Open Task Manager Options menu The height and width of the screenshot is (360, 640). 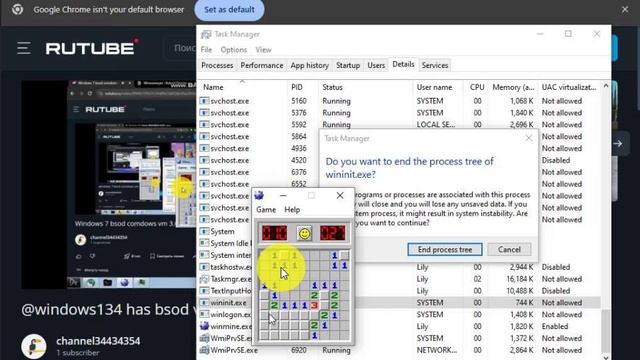(x=233, y=50)
